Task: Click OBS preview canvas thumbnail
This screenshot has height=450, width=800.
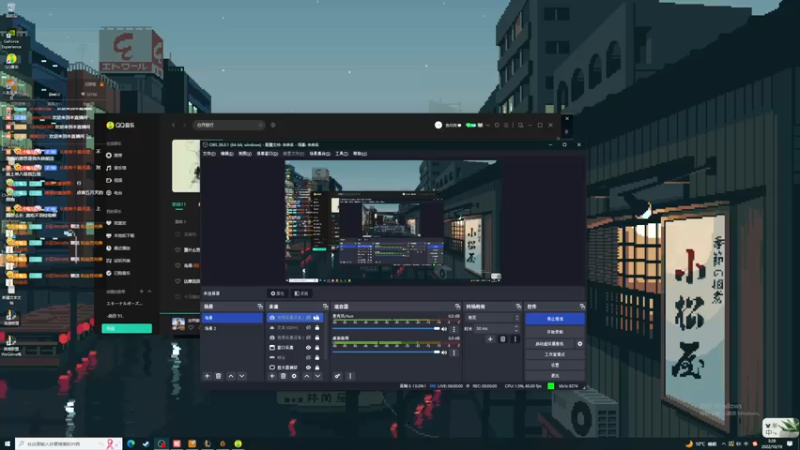Action: pyautogui.click(x=393, y=221)
